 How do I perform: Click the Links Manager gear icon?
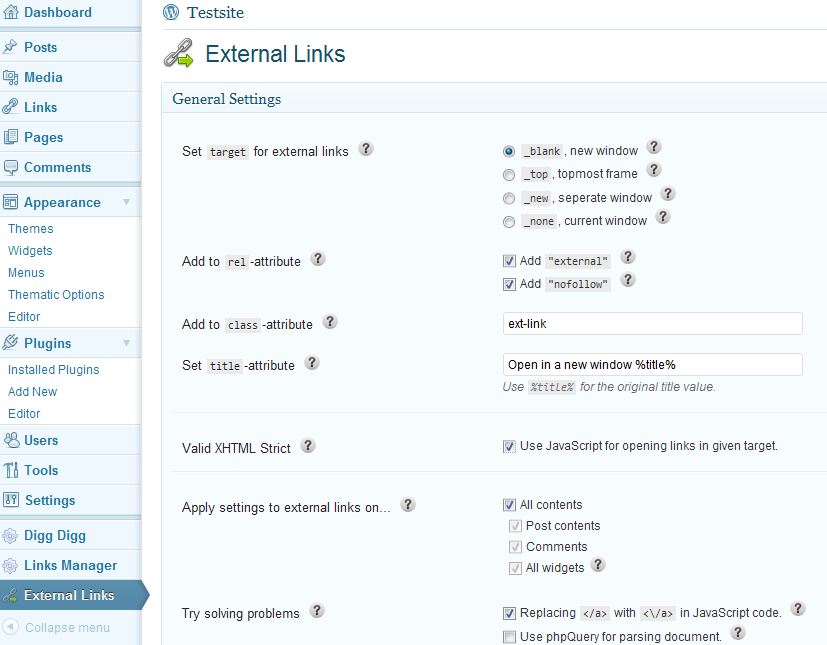[x=10, y=565]
